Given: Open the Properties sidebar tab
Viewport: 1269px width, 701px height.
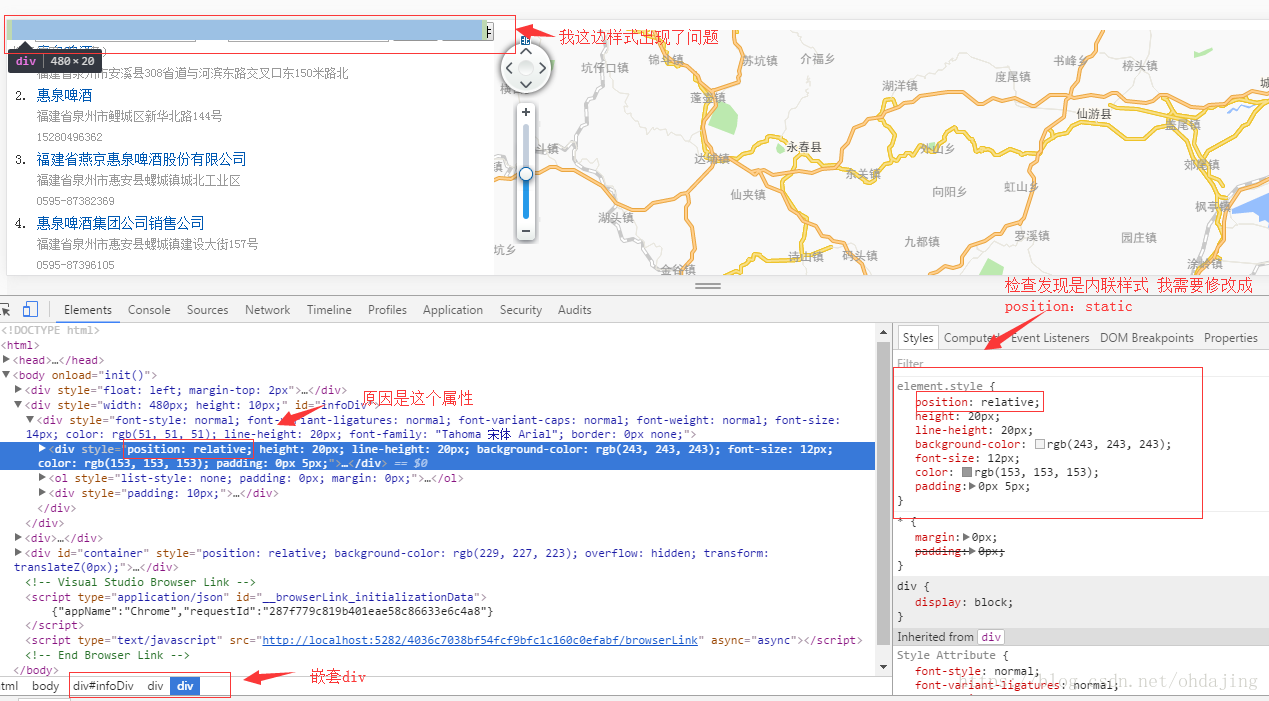Looking at the screenshot, I should (1231, 338).
